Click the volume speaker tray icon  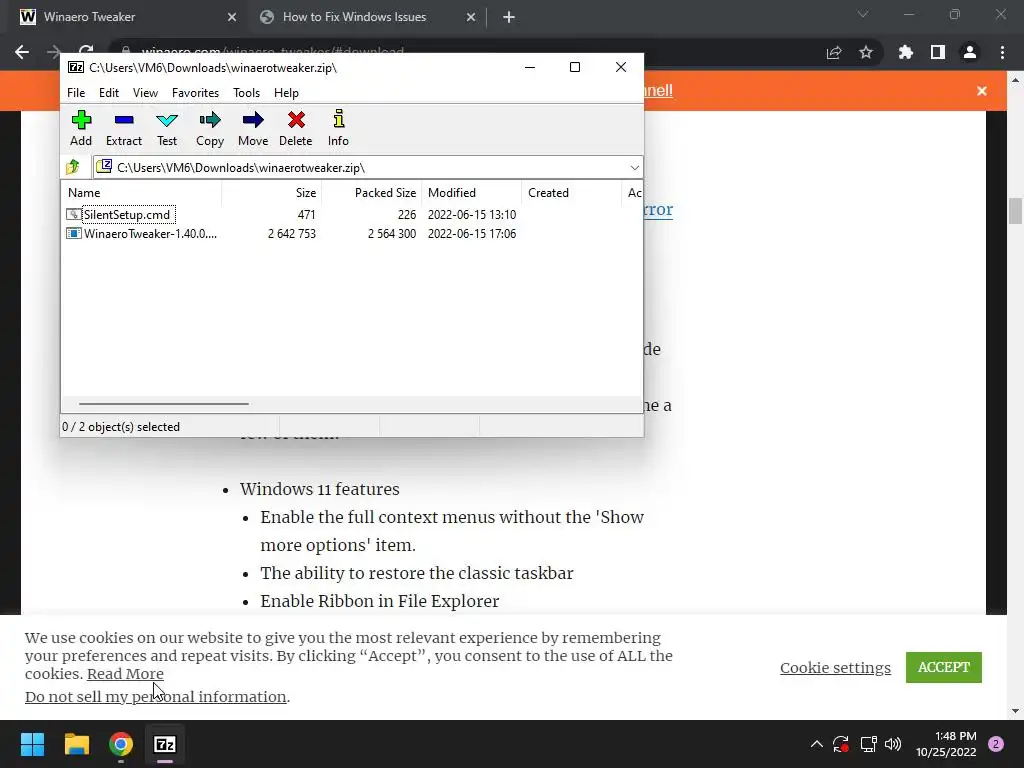point(893,744)
